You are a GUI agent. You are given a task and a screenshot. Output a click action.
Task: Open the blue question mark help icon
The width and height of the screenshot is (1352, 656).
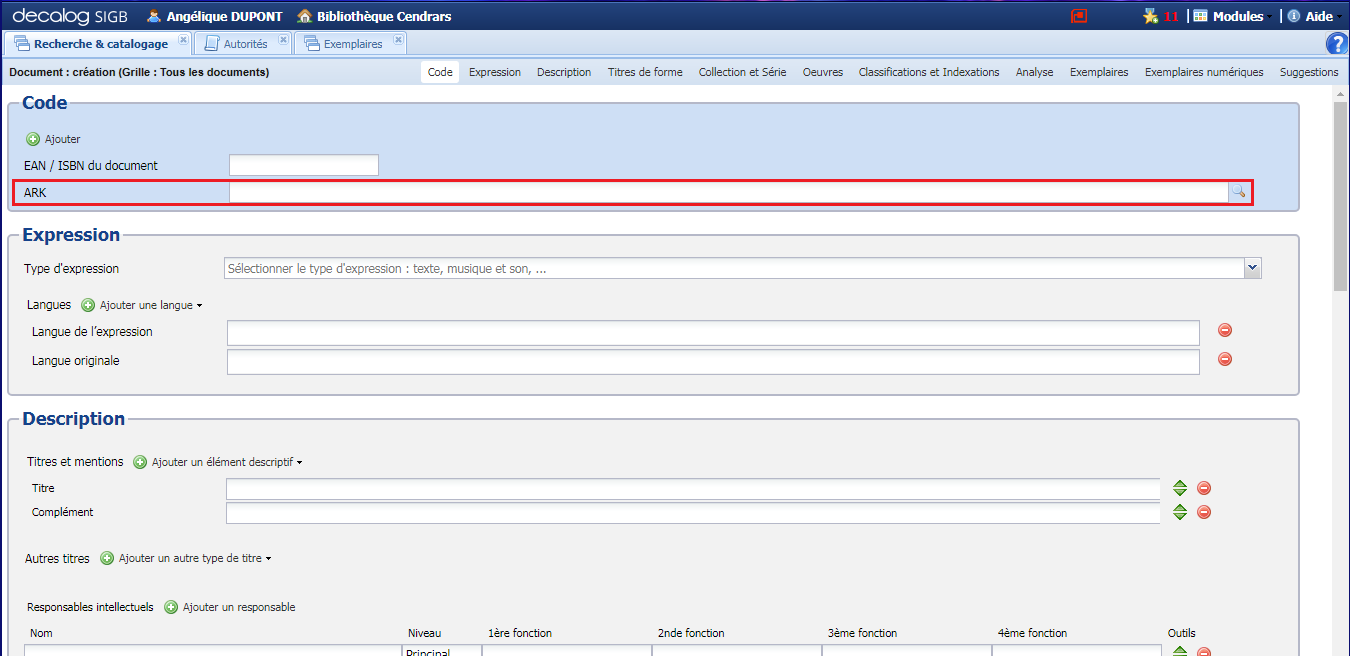point(1337,43)
